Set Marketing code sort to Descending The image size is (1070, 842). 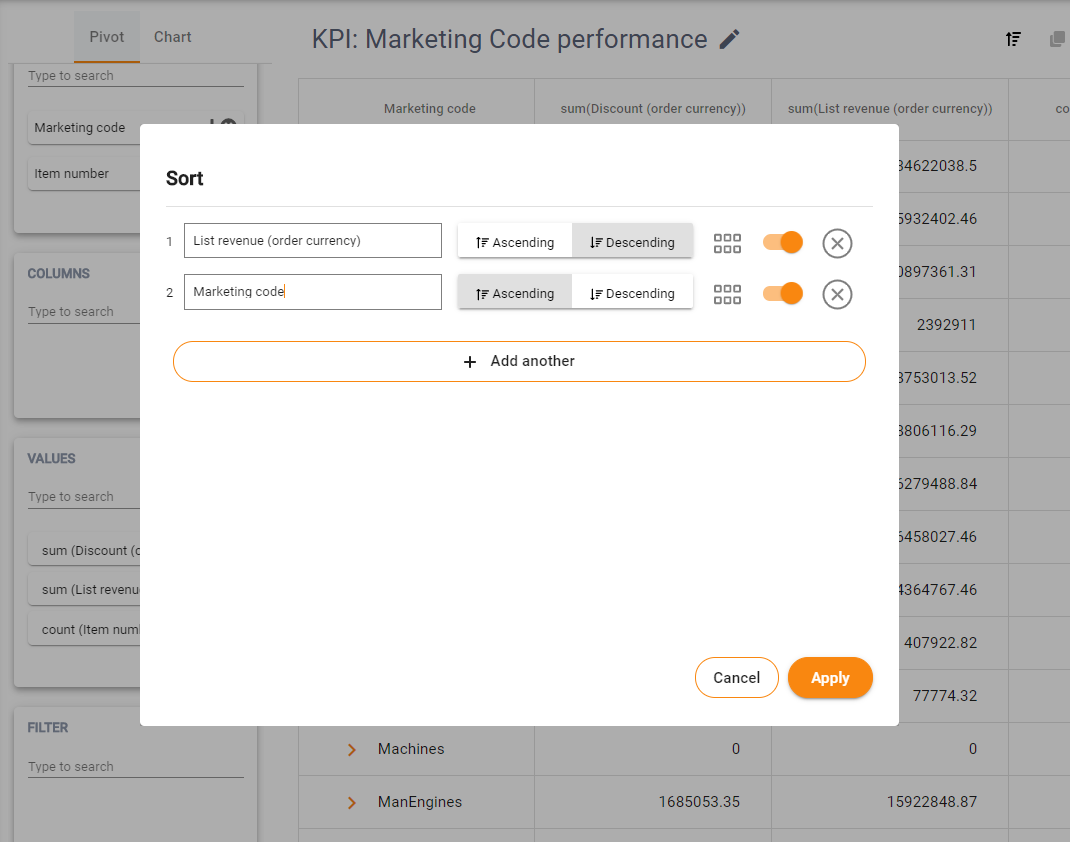pos(632,293)
